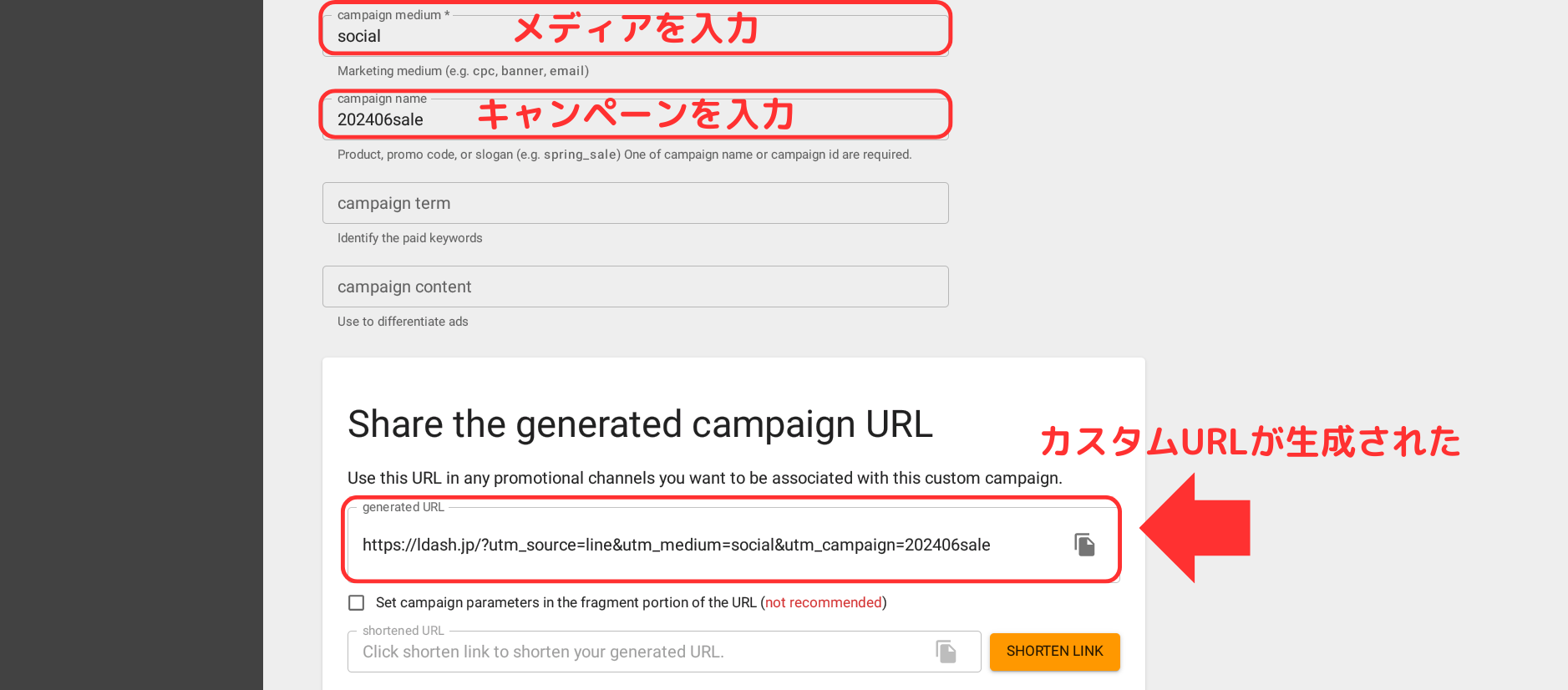The image size is (1568, 690).
Task: Enable fragment portion checkbox for campaign parameters
Action: click(356, 602)
